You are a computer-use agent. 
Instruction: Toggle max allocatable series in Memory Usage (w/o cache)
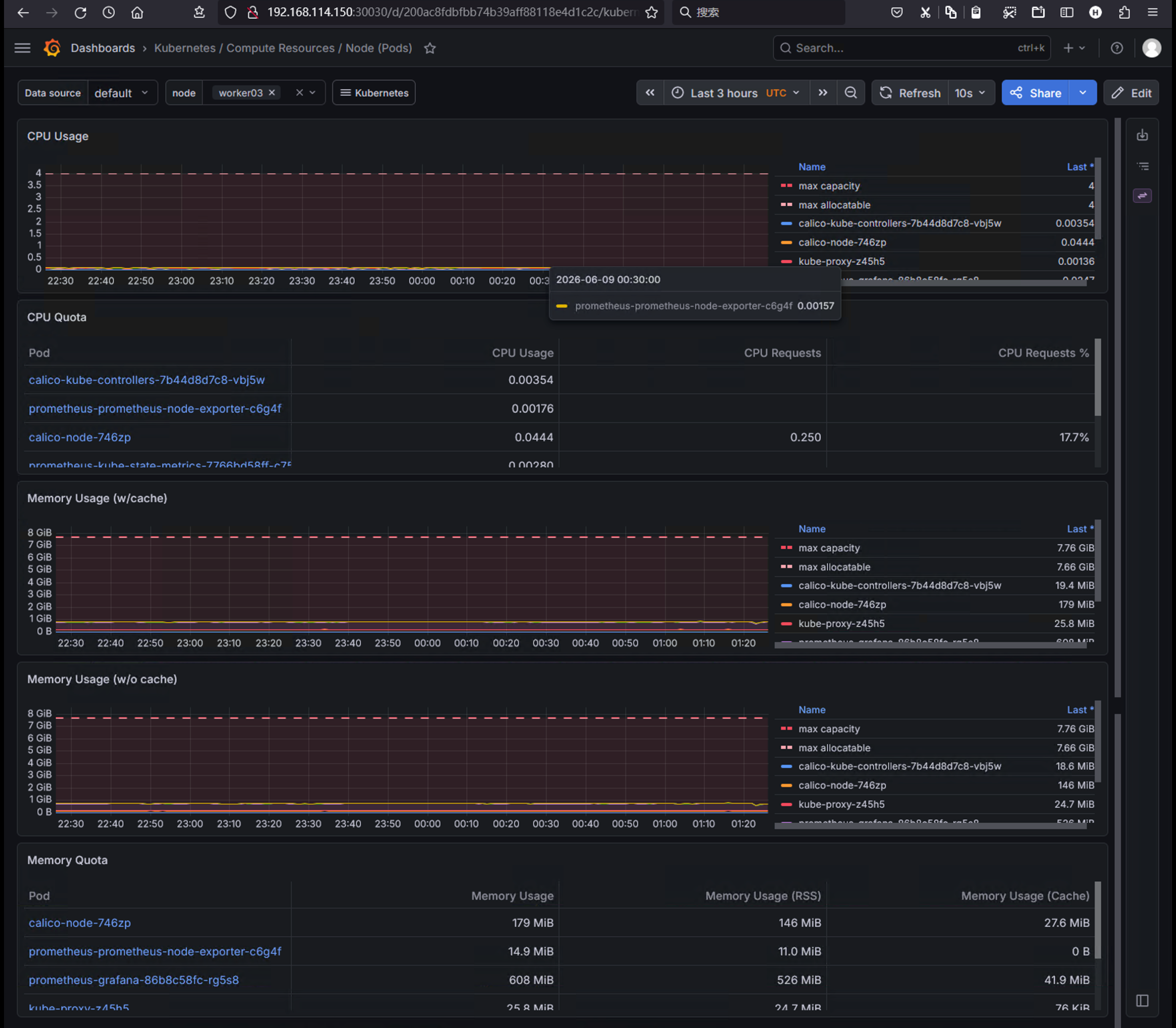(834, 747)
